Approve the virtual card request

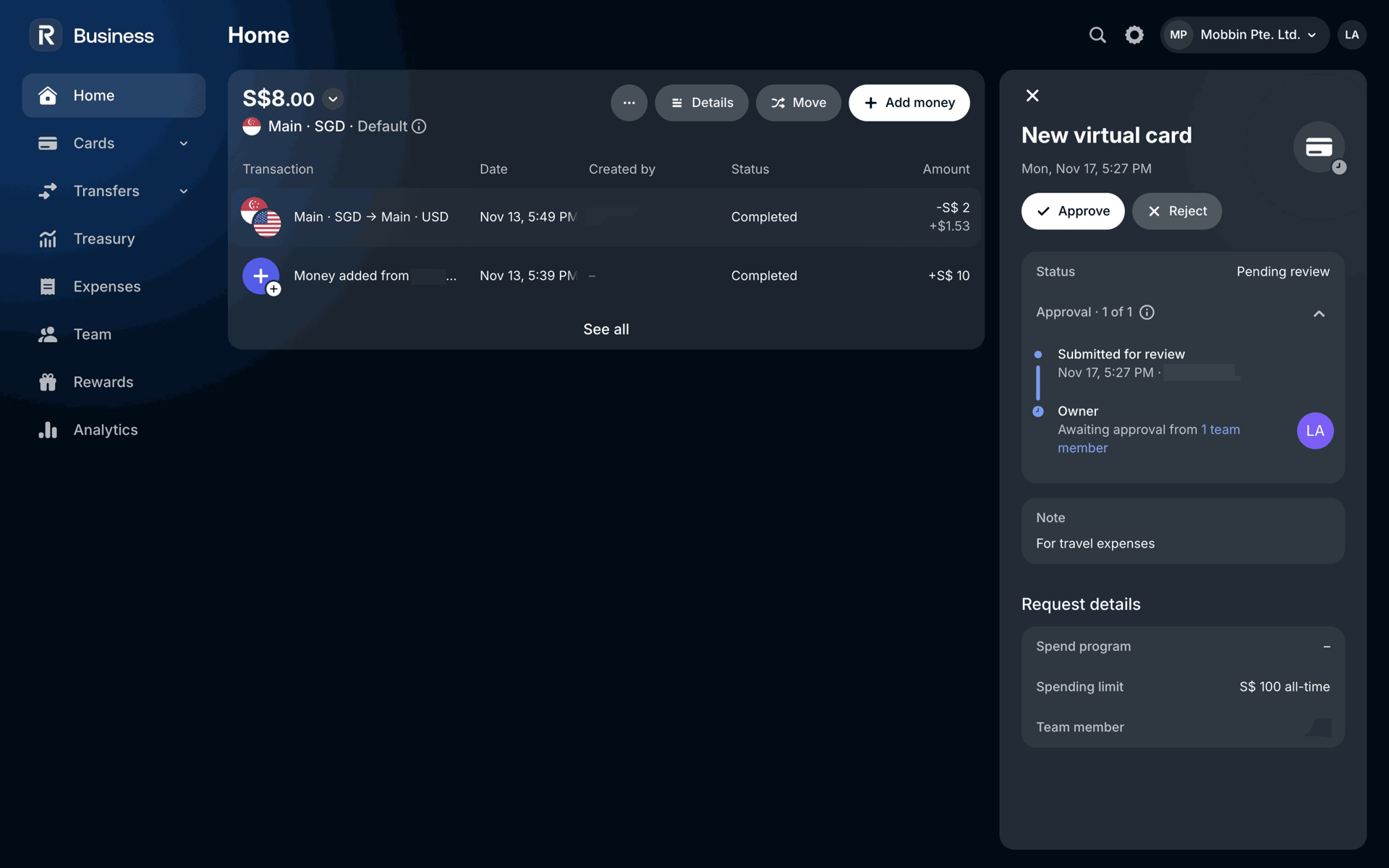pos(1073,211)
